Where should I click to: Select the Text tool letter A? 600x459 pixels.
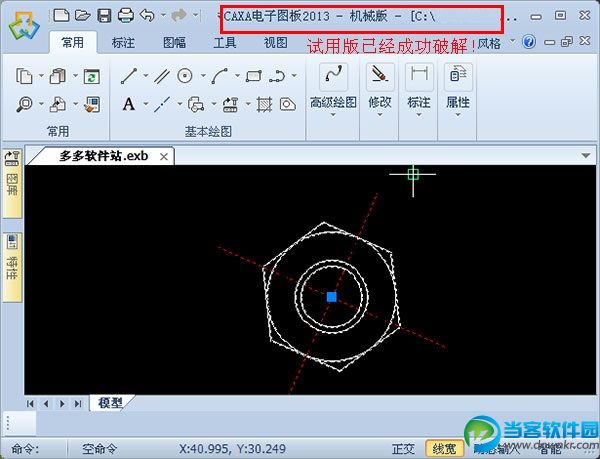129,104
